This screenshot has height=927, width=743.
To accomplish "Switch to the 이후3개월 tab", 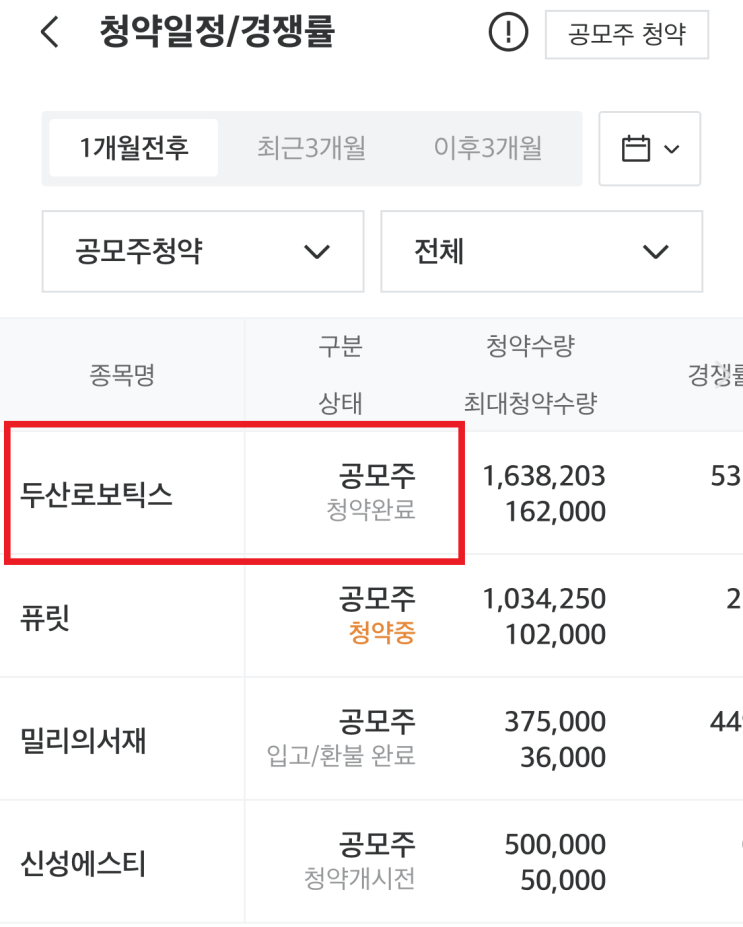I will [x=487, y=149].
